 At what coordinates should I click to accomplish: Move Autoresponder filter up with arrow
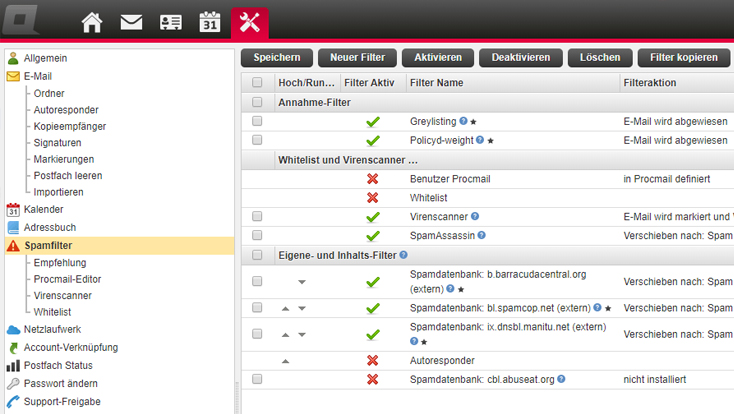286,361
